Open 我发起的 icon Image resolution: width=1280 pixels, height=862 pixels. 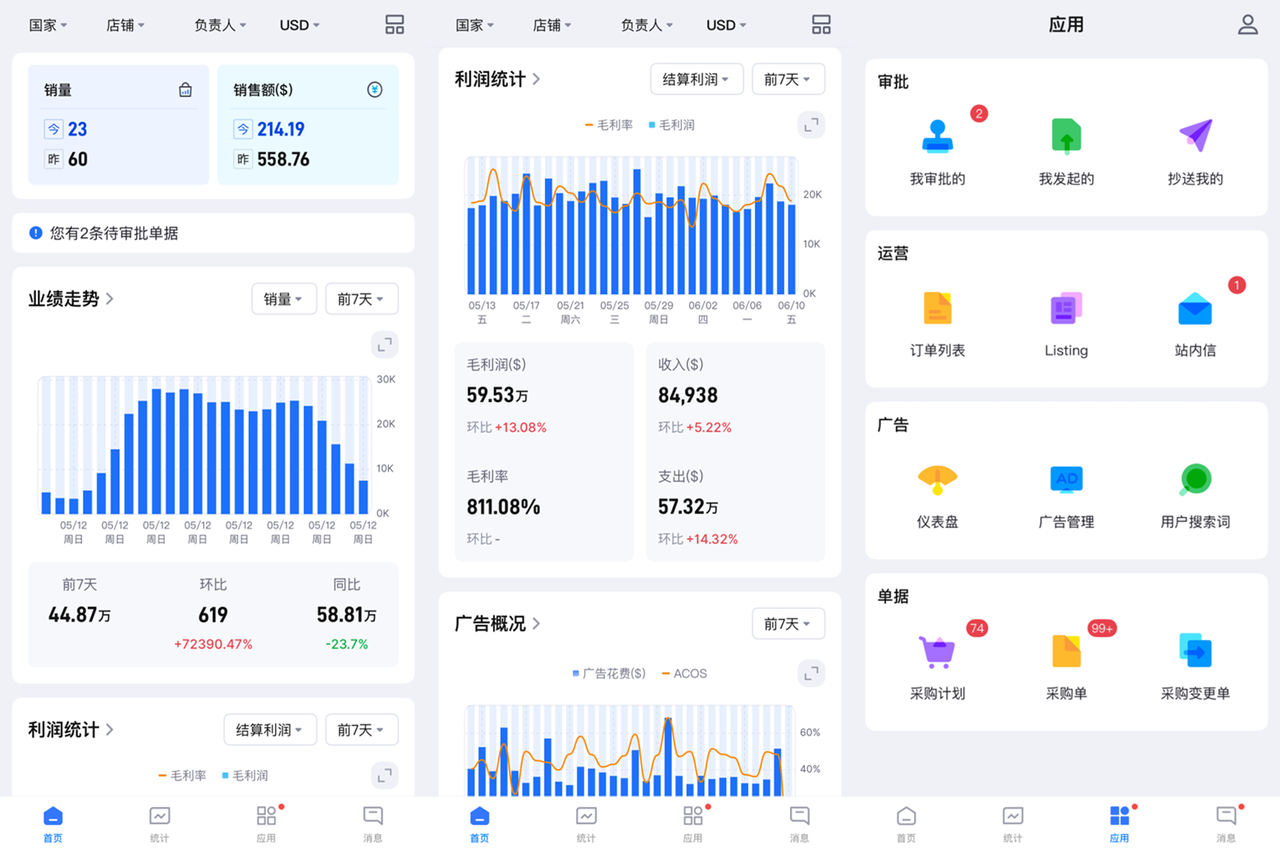tap(1066, 136)
